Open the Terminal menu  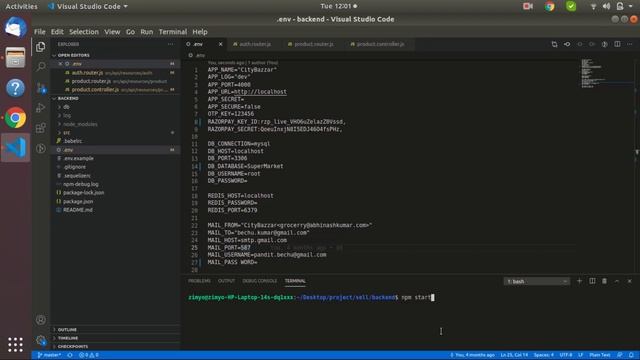coord(173,31)
